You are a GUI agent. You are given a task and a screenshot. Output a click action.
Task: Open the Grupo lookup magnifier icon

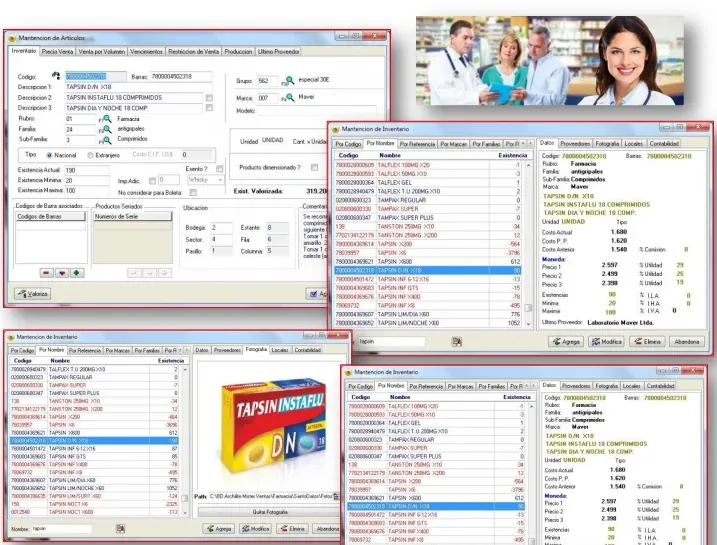coord(289,81)
